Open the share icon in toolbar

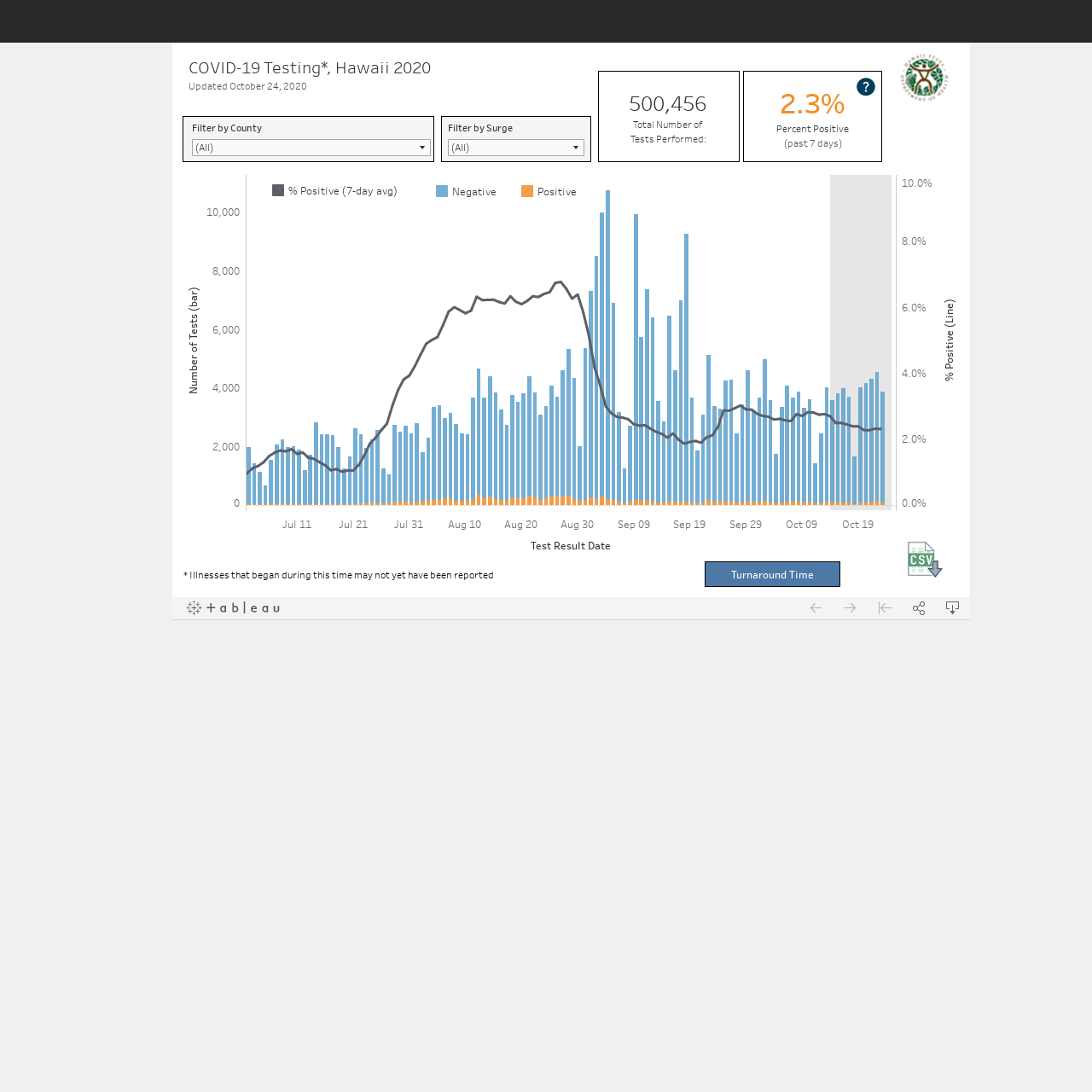(919, 608)
